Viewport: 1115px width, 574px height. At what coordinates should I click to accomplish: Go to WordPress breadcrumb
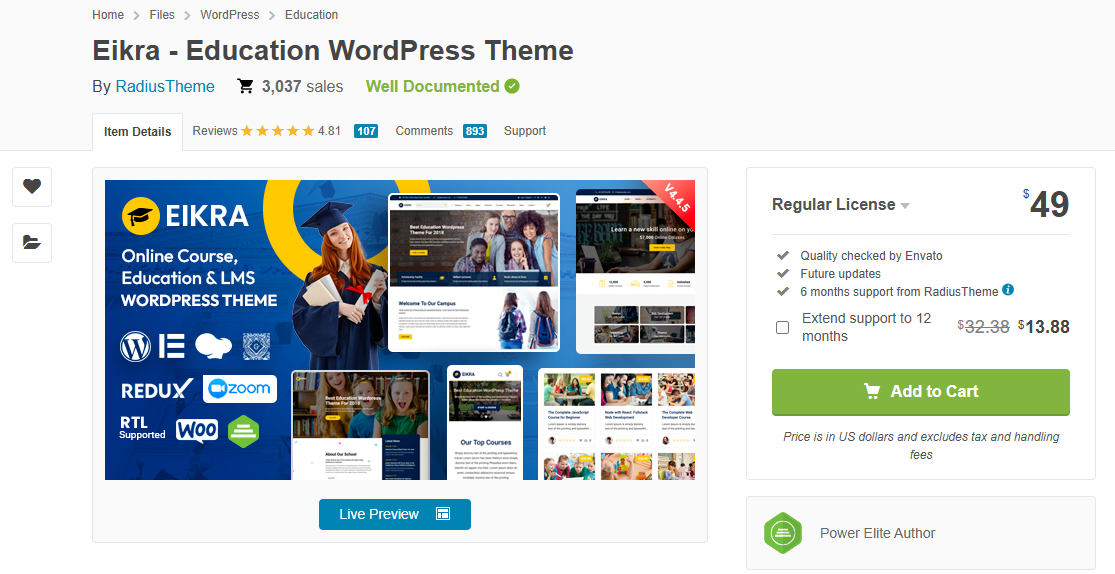click(x=230, y=15)
